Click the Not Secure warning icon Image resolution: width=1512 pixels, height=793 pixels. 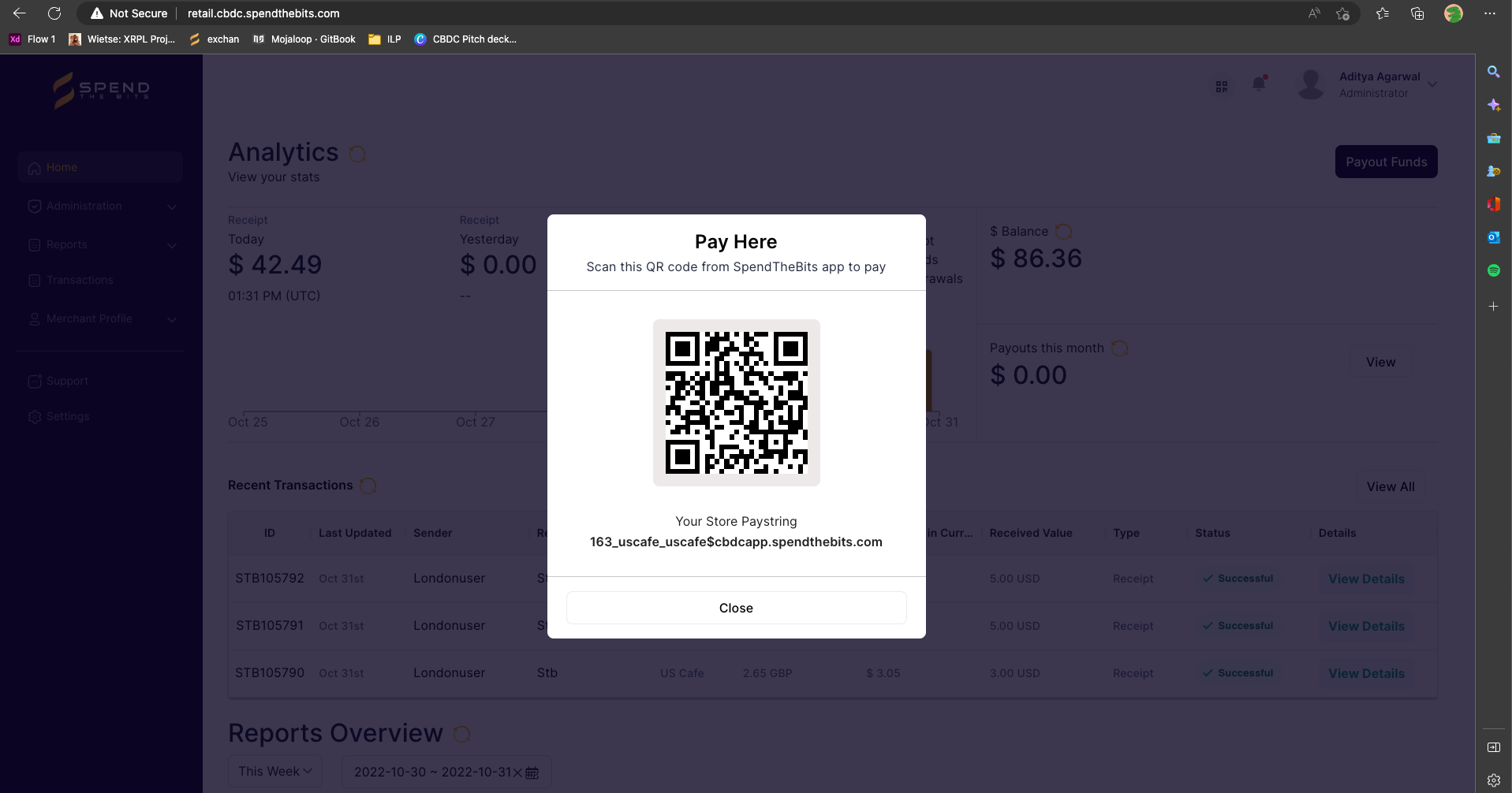click(x=97, y=13)
